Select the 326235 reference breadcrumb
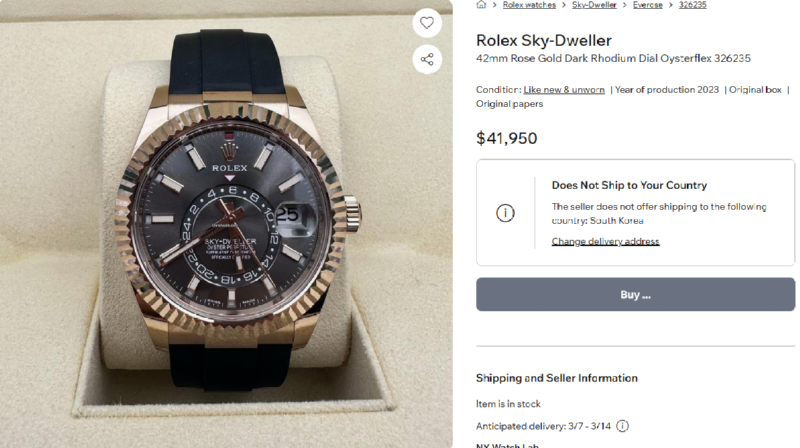Screen dimensions: 800x448 tap(692, 5)
